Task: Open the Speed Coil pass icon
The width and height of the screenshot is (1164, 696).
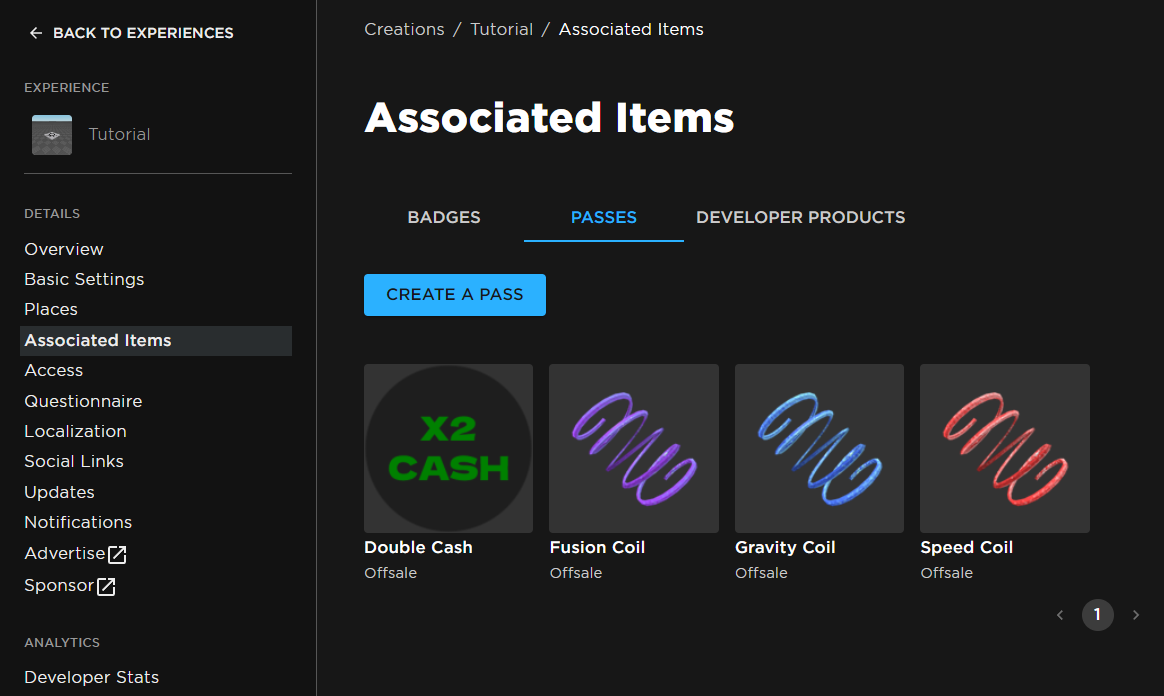Action: click(1004, 448)
